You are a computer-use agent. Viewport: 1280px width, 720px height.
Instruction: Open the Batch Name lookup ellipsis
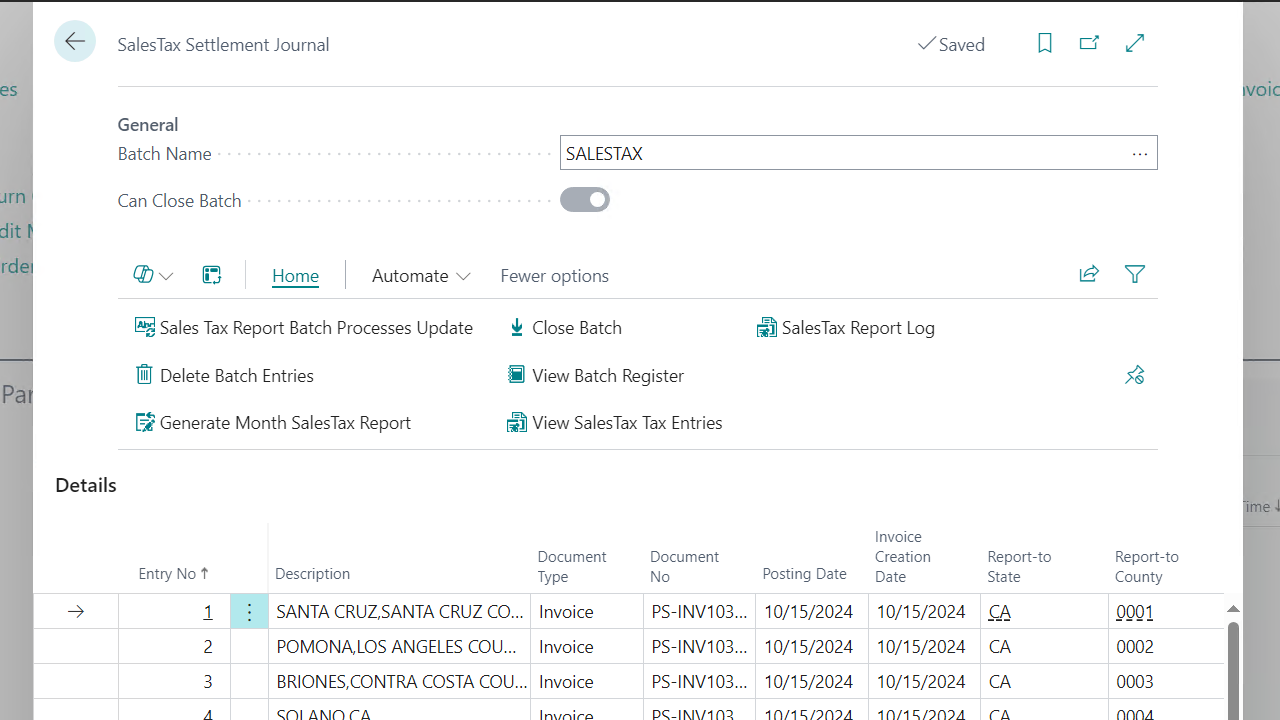coord(1139,154)
